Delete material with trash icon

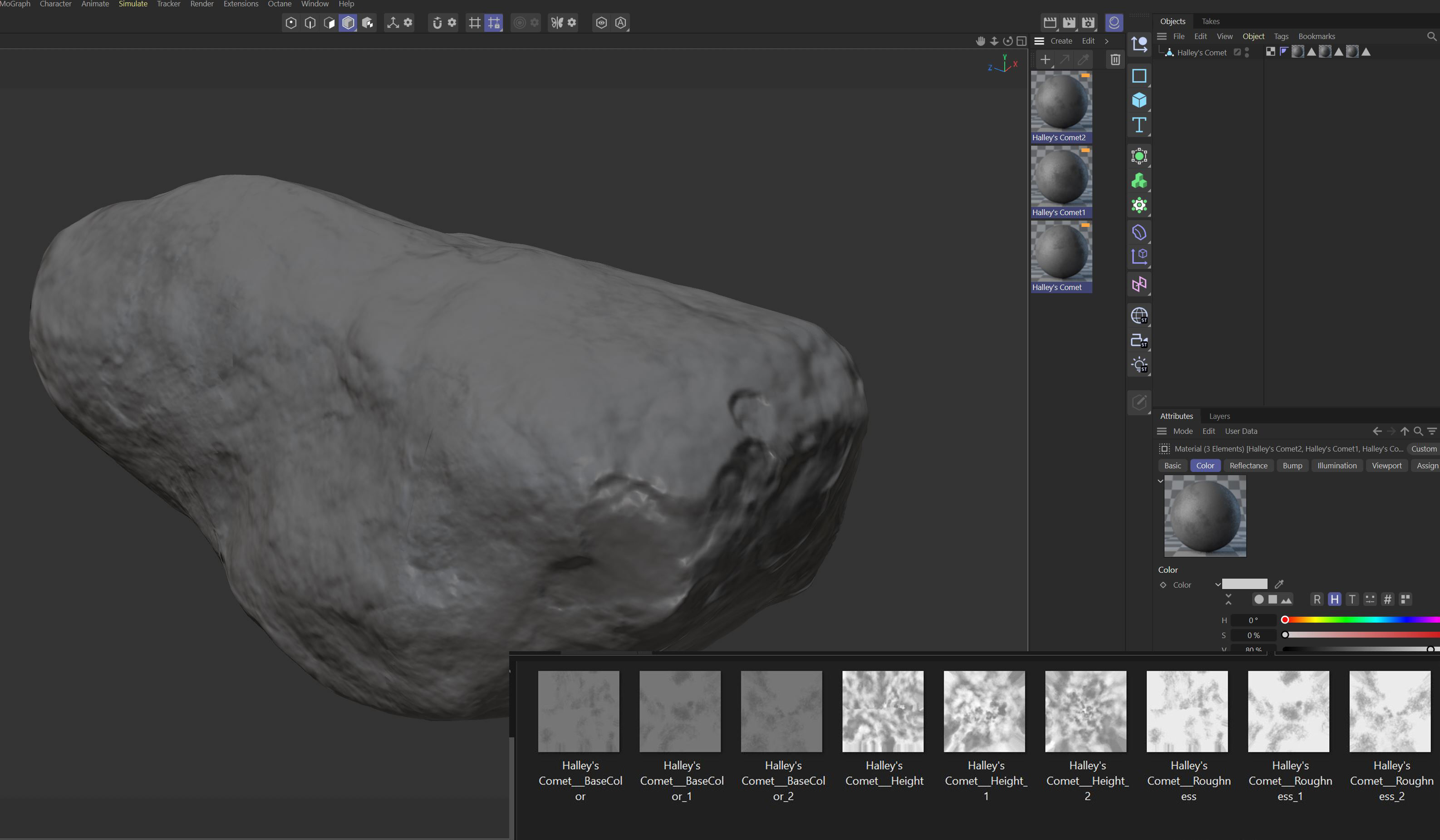(x=1115, y=59)
